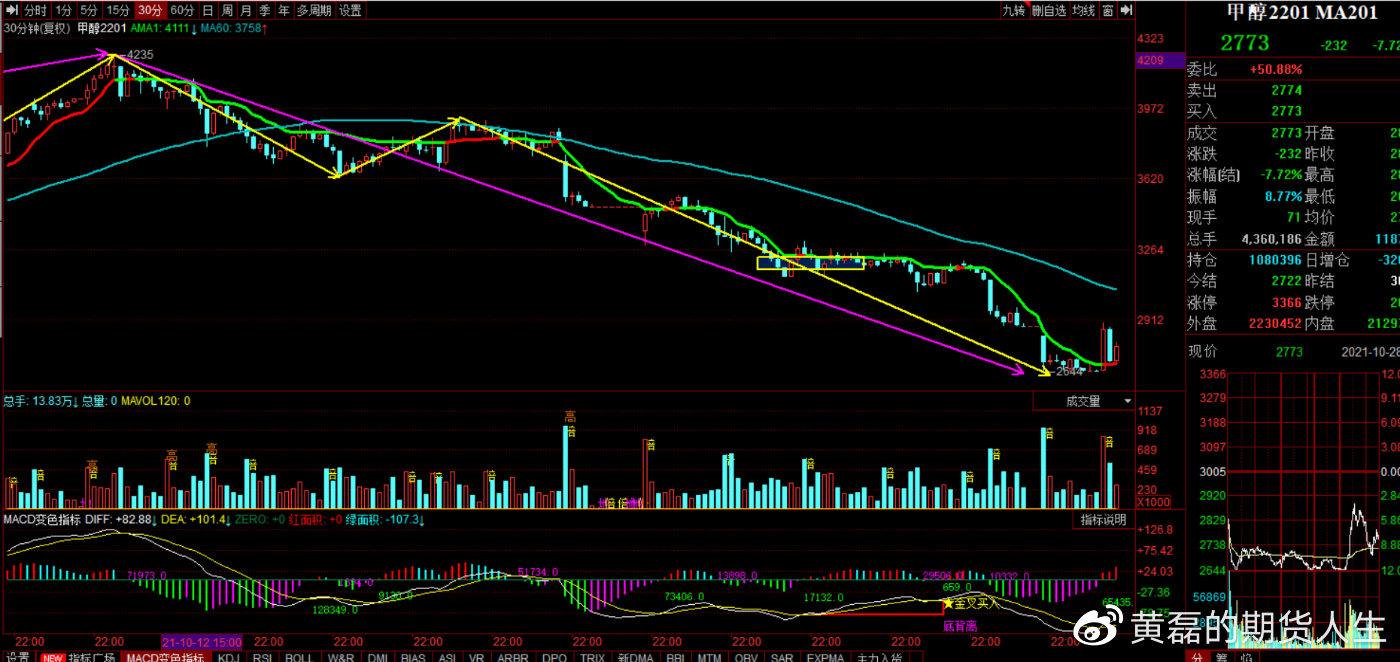Screen dimensions: 1400x662
Task: Click the 2021-10-28 date label
Action: pos(1370,351)
